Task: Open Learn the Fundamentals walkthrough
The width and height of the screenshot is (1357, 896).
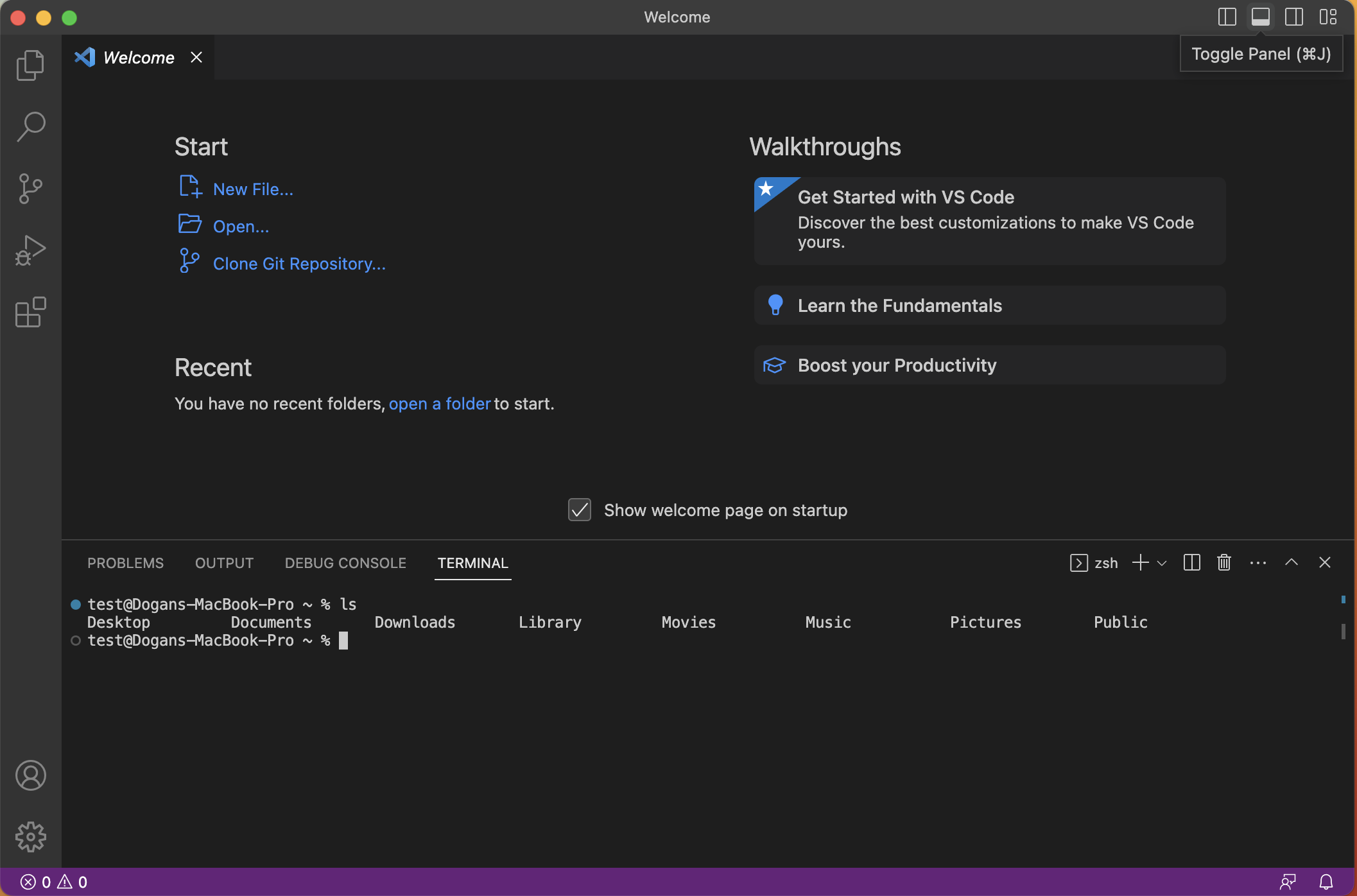Action: (990, 306)
